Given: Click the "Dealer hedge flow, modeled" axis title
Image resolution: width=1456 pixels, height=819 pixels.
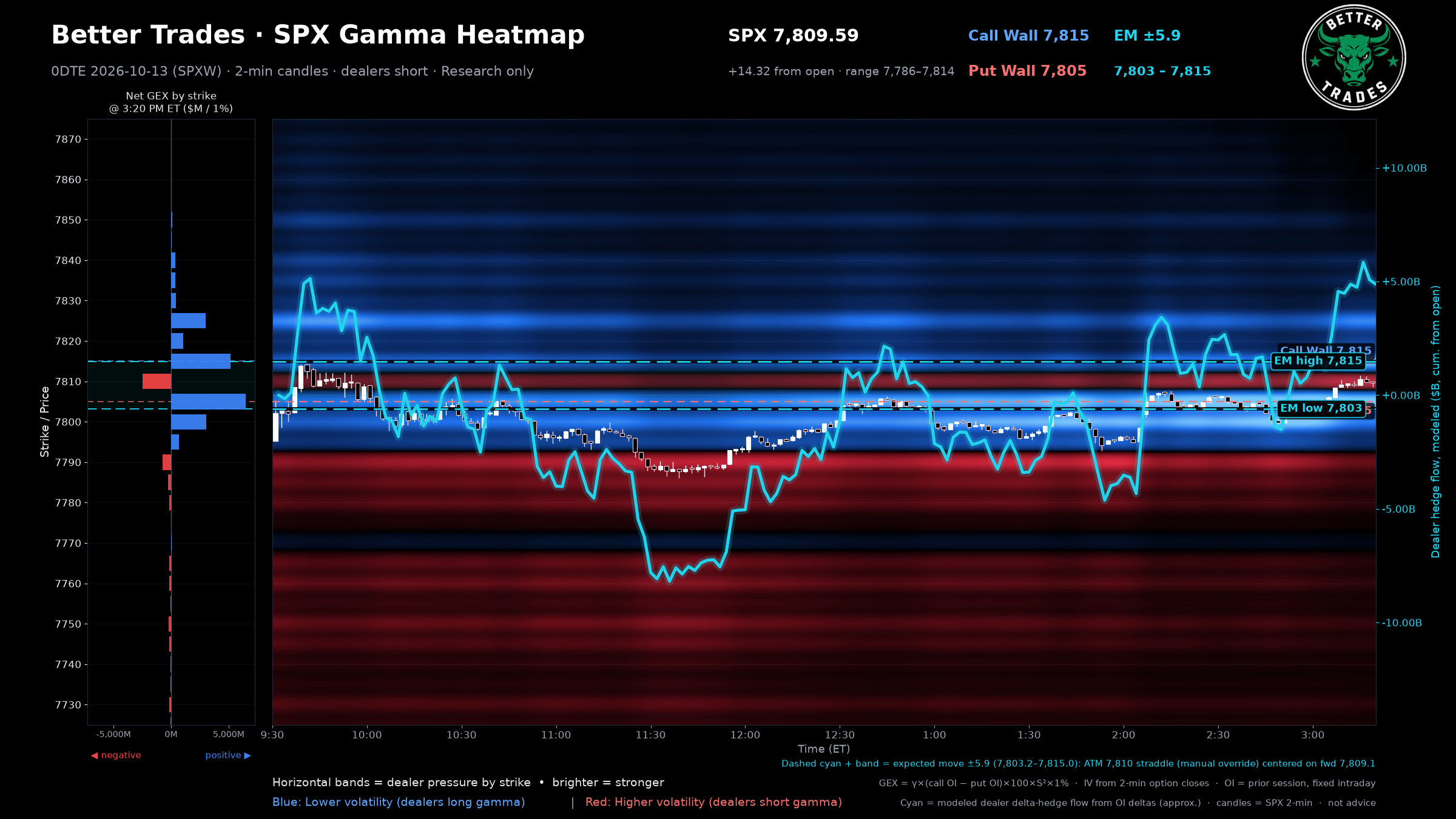Looking at the screenshot, I should click(x=1435, y=422).
